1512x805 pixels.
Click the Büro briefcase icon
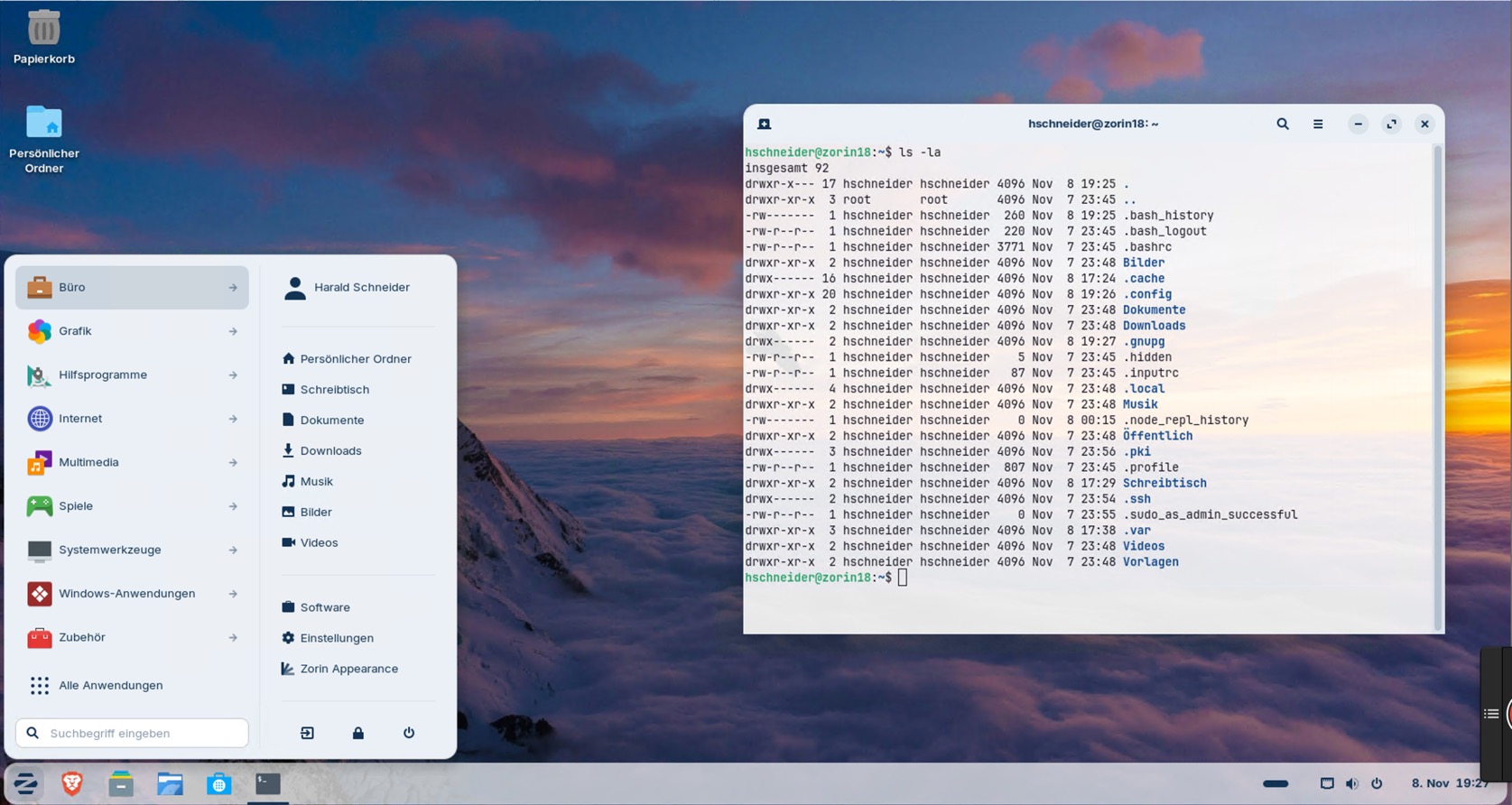coord(39,287)
